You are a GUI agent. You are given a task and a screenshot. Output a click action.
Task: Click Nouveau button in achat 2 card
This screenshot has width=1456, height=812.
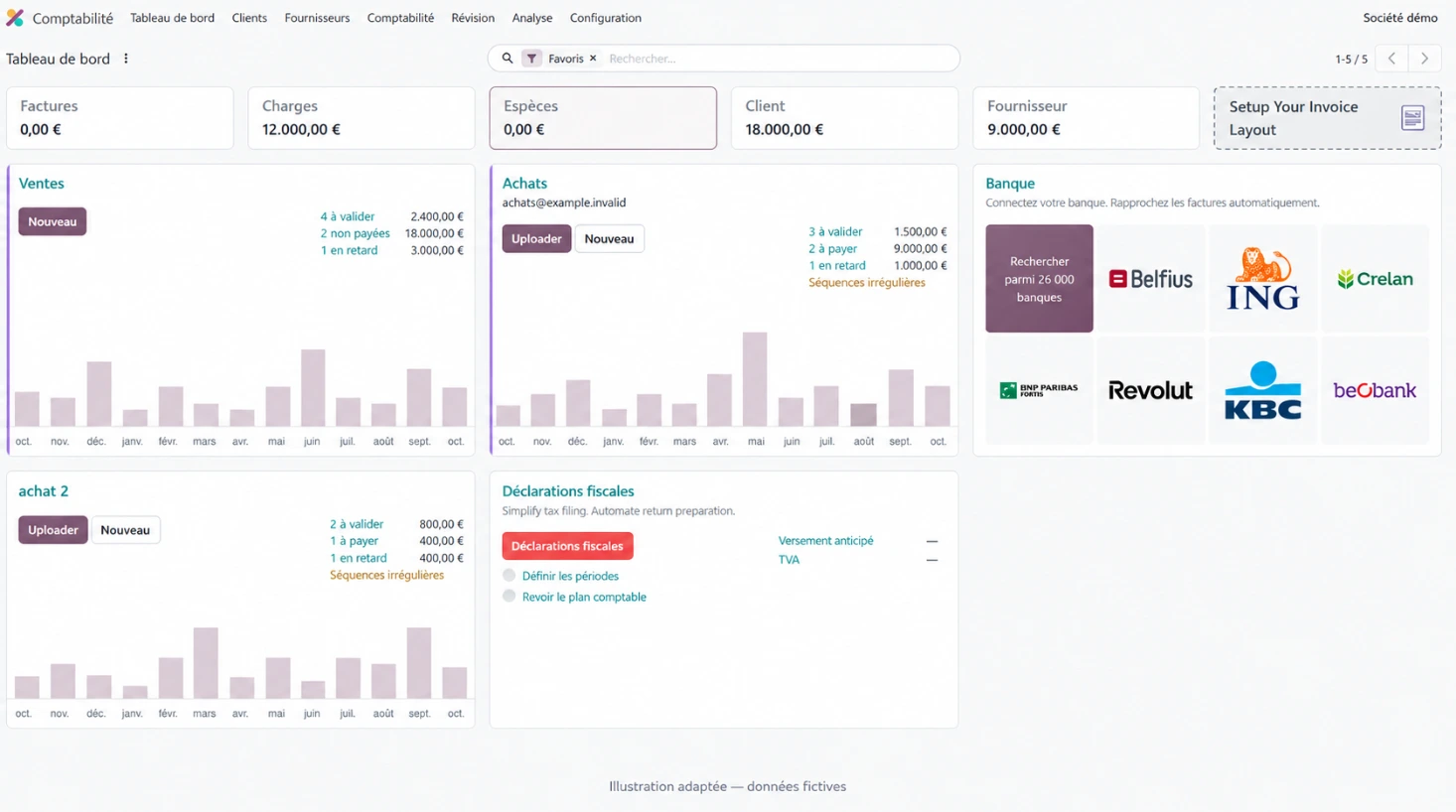click(125, 530)
